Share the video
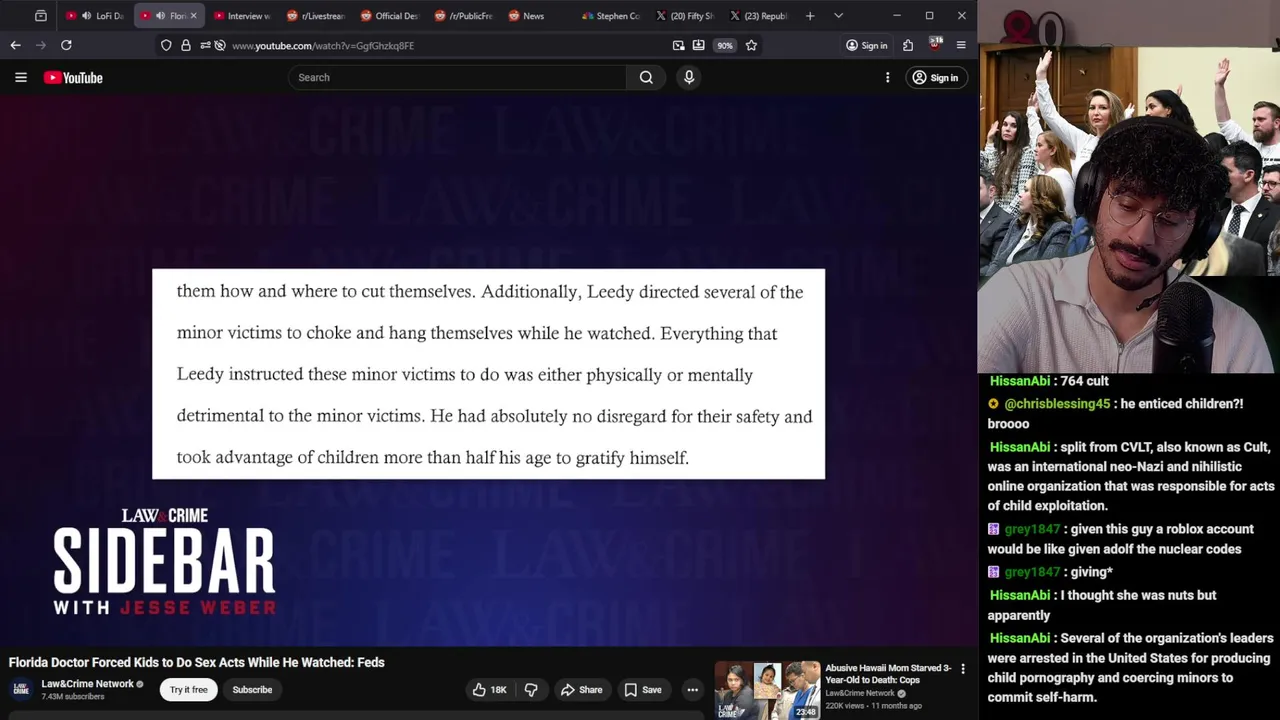This screenshot has height=720, width=1280. pos(581,689)
